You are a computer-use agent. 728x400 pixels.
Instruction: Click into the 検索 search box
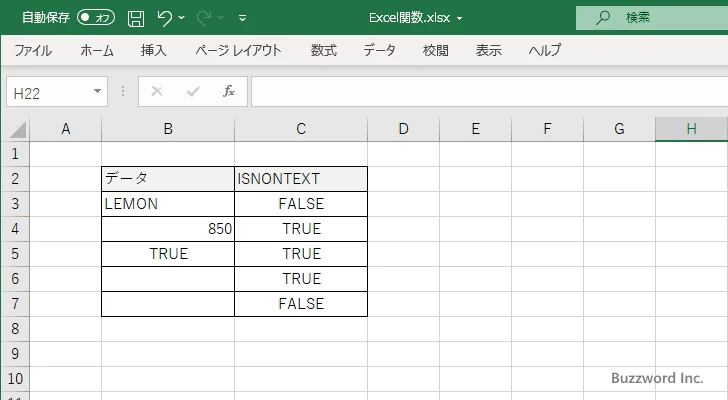[652, 18]
